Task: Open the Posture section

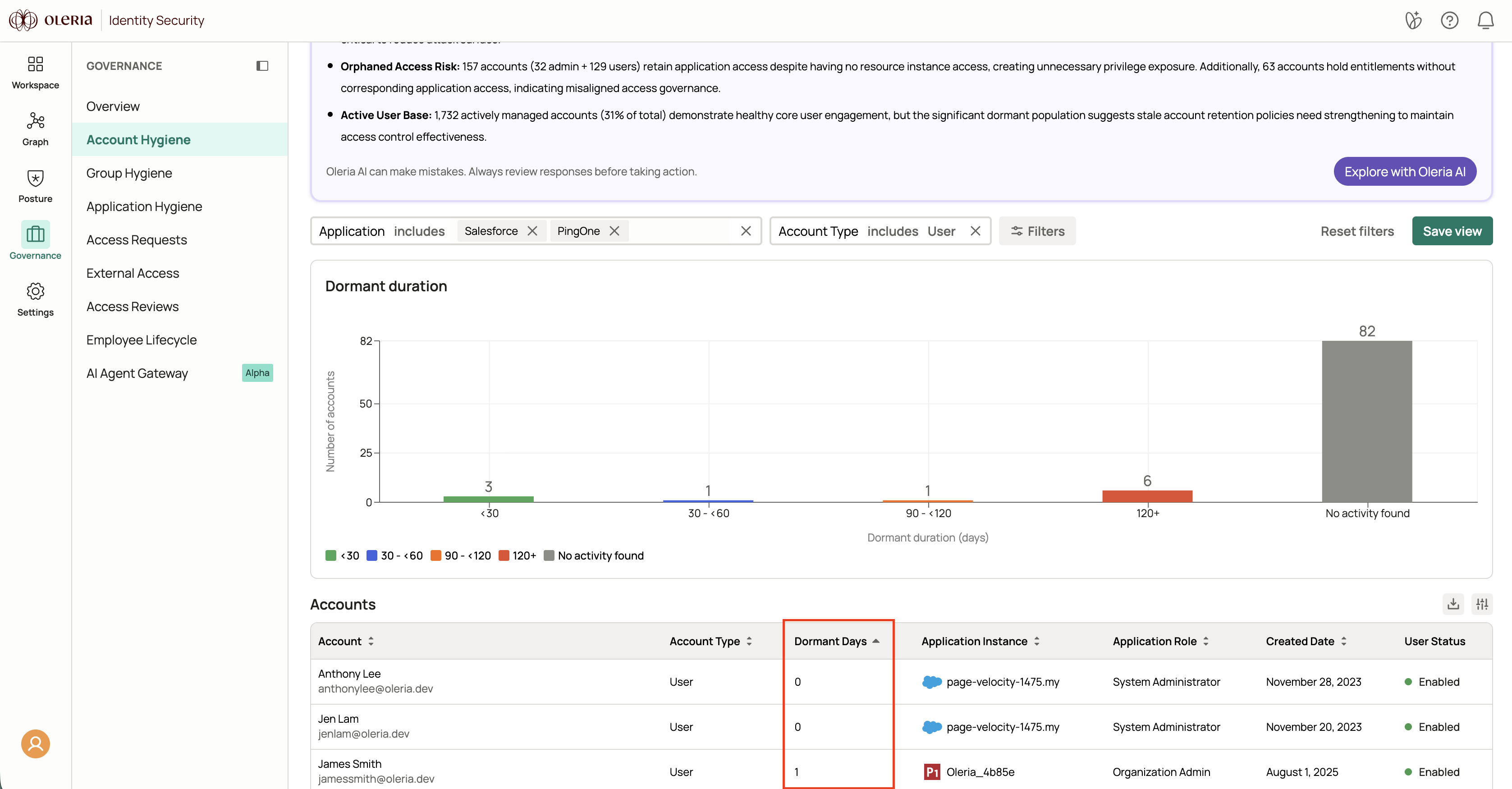Action: pos(35,186)
